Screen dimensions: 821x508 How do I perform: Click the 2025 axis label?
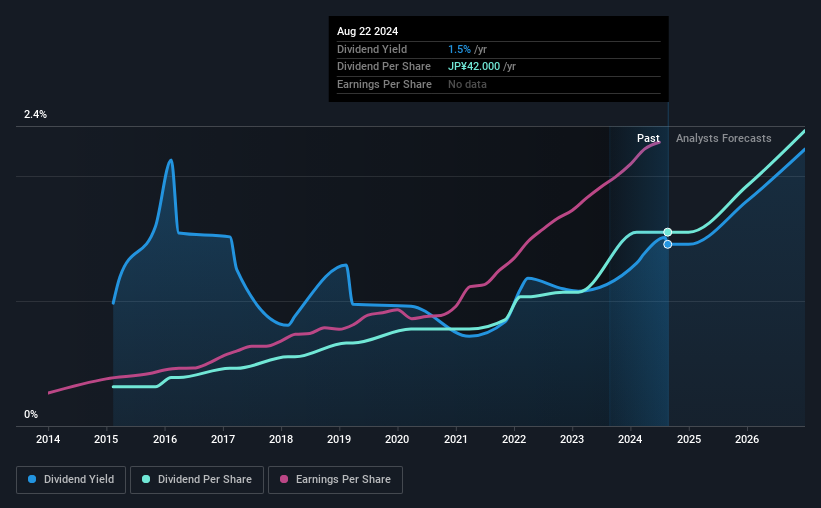coord(689,439)
